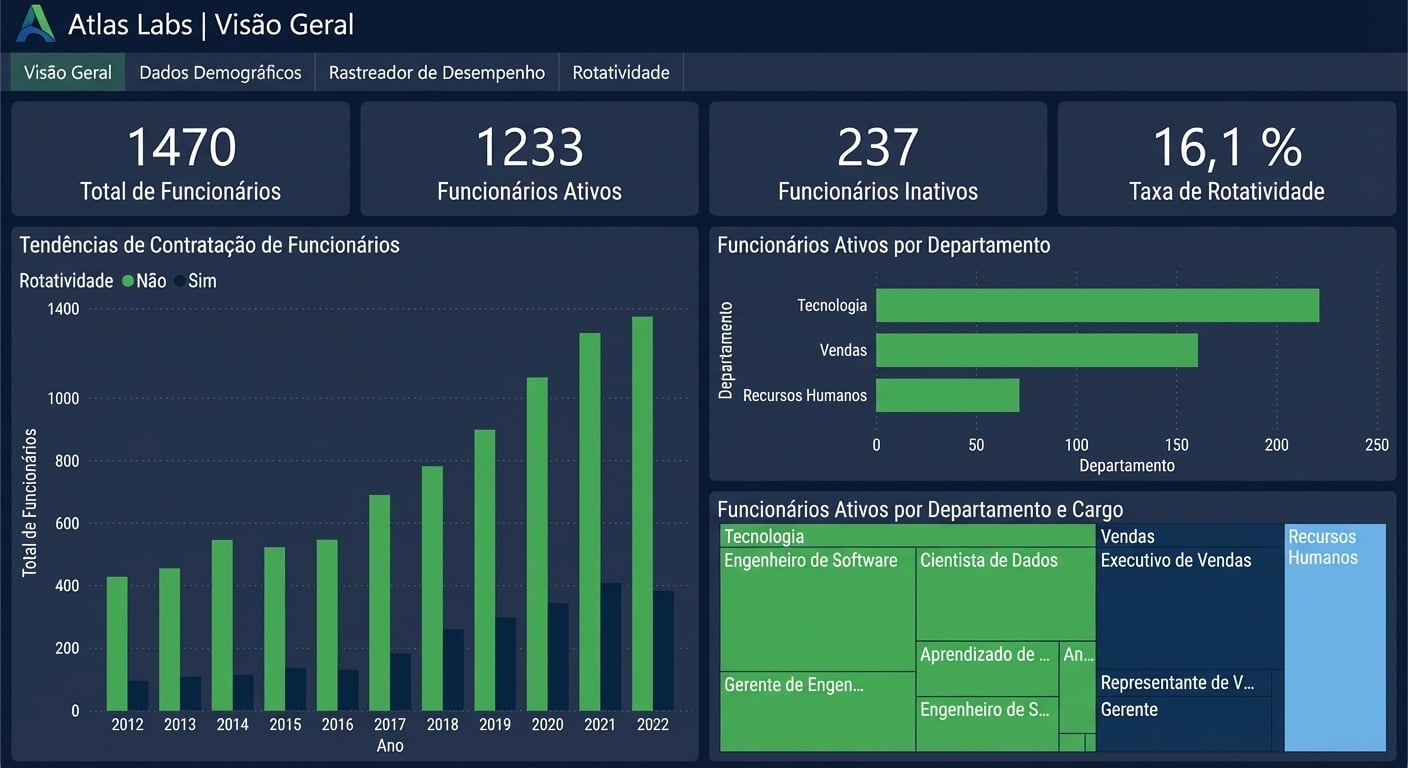Select the Engenheiro de Software treemap tile
The width and height of the screenshot is (1408, 768).
(817, 609)
